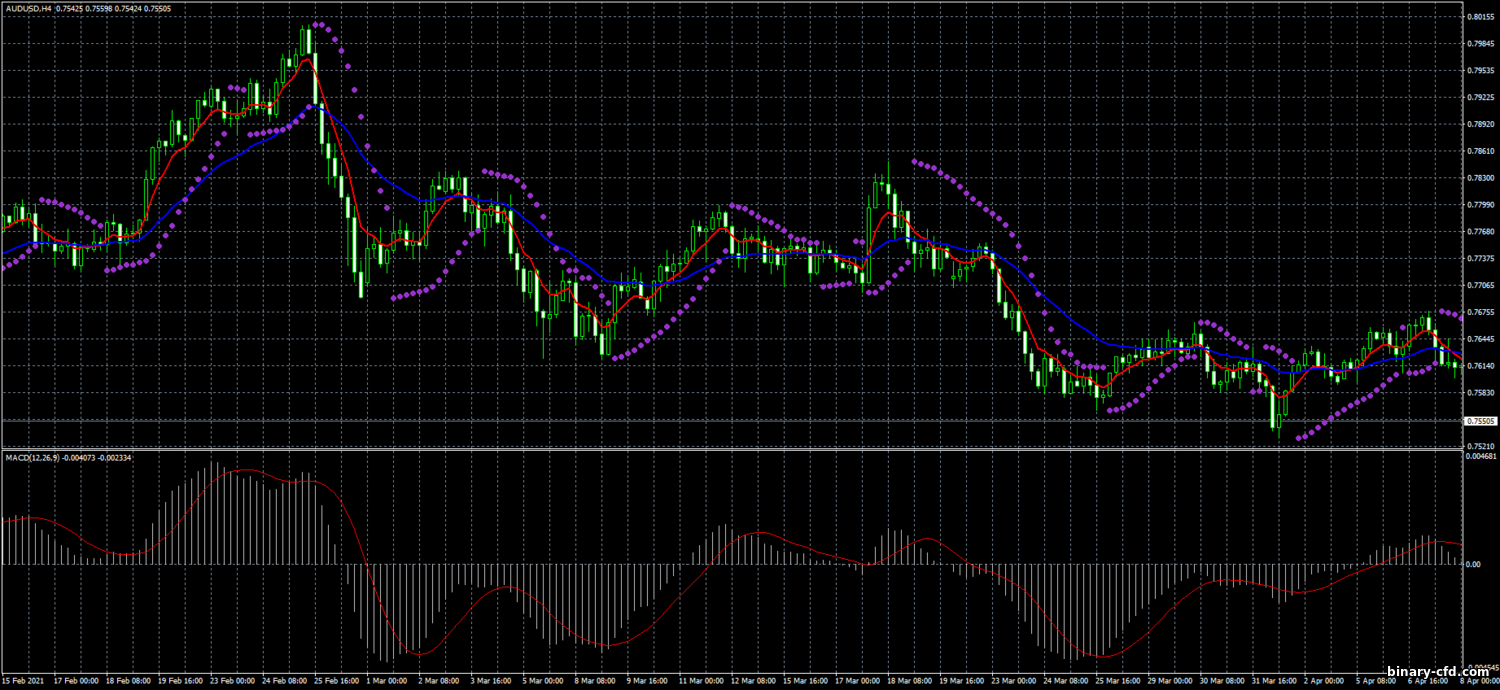The image size is (1500, 690).
Task: Click the current price tag 0.75505
Action: [1481, 421]
